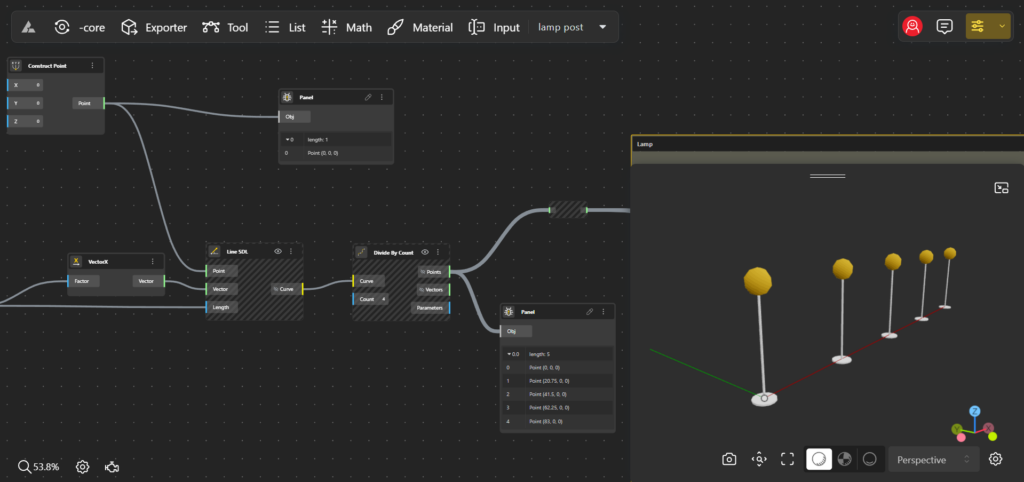
Task: Toggle preview eye on Divide By Count node
Action: tap(425, 252)
